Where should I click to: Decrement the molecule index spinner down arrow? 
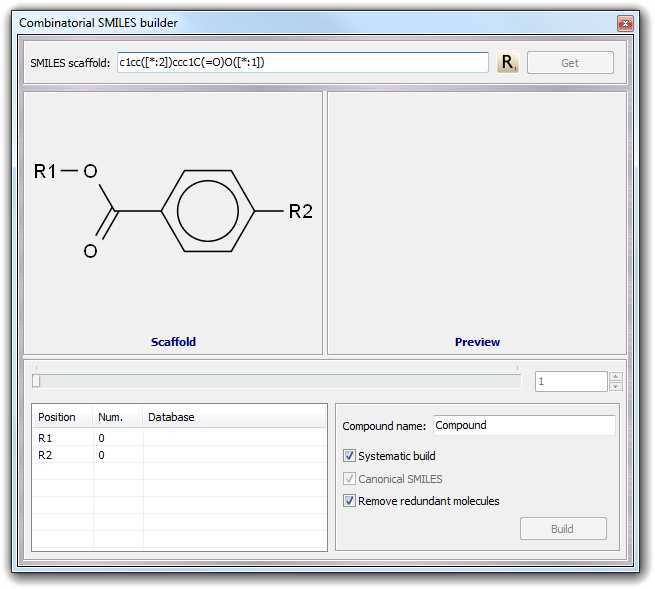pos(615,386)
